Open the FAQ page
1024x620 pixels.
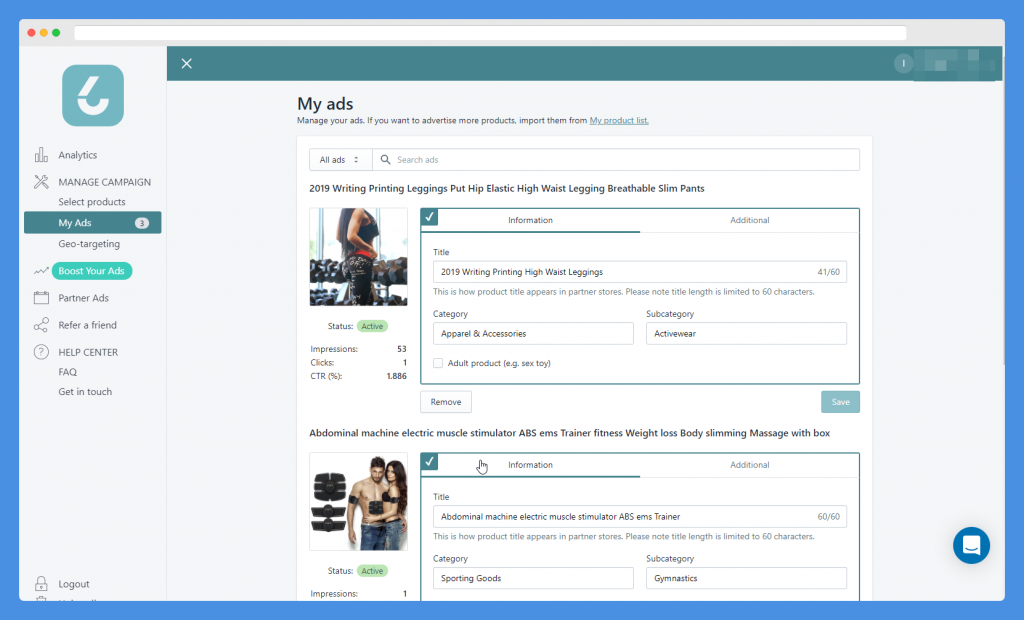tap(67, 372)
